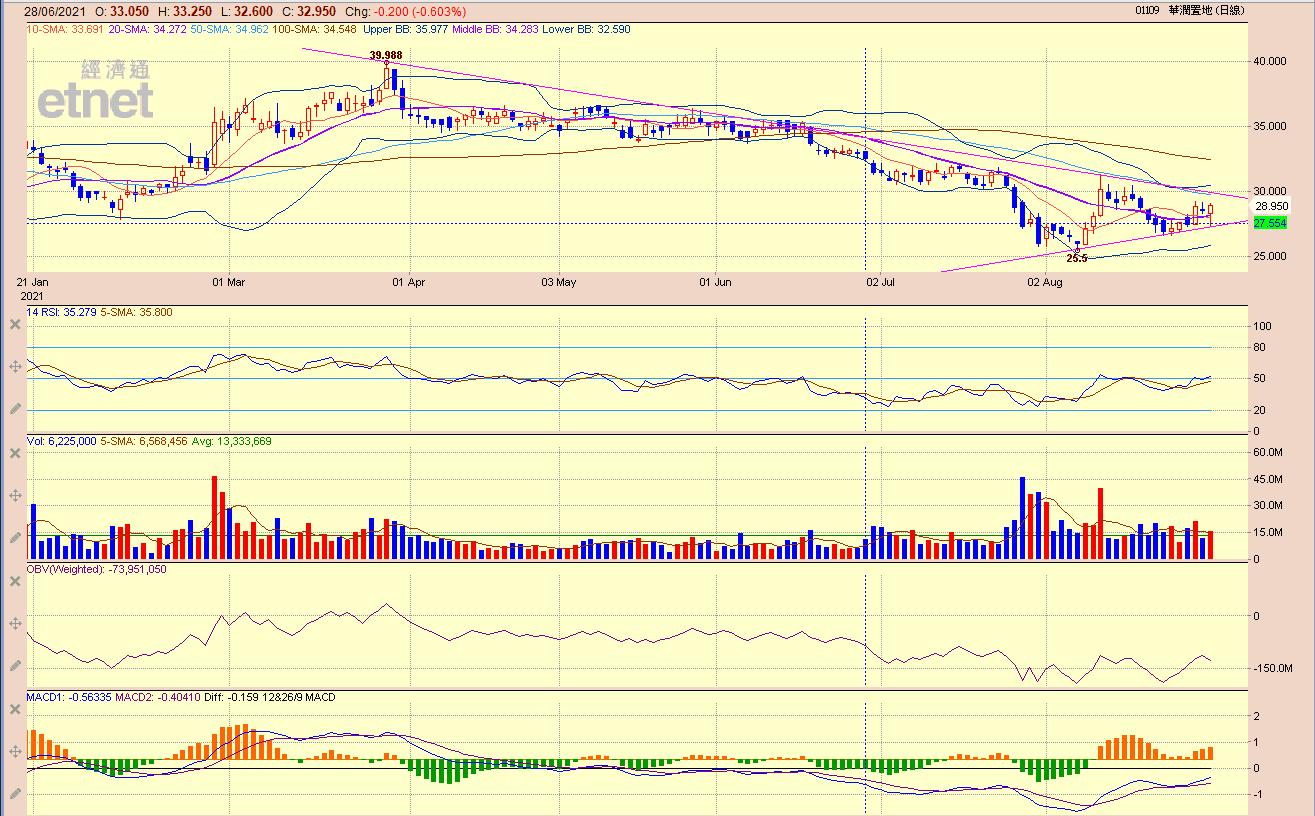Click the 01 Apr date axis label

pos(409,282)
